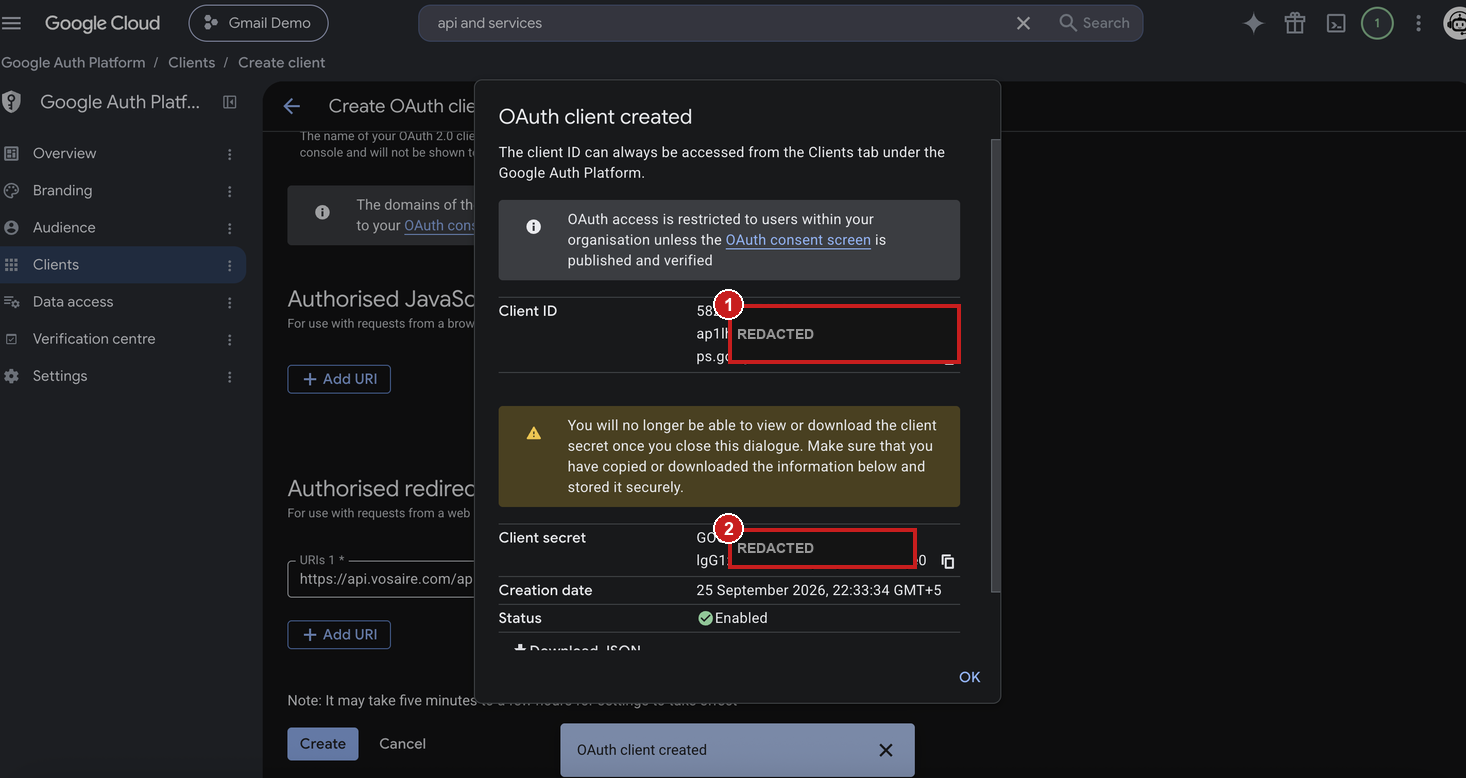The width and height of the screenshot is (1466, 778).
Task: Open the account avatar
Action: [1455, 23]
